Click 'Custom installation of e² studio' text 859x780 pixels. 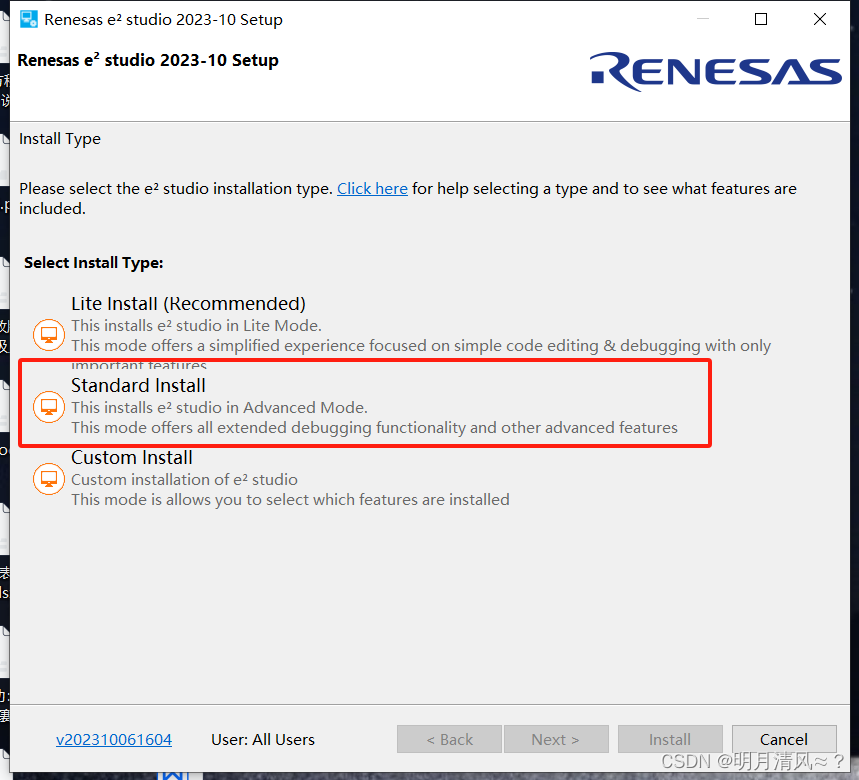coord(184,479)
